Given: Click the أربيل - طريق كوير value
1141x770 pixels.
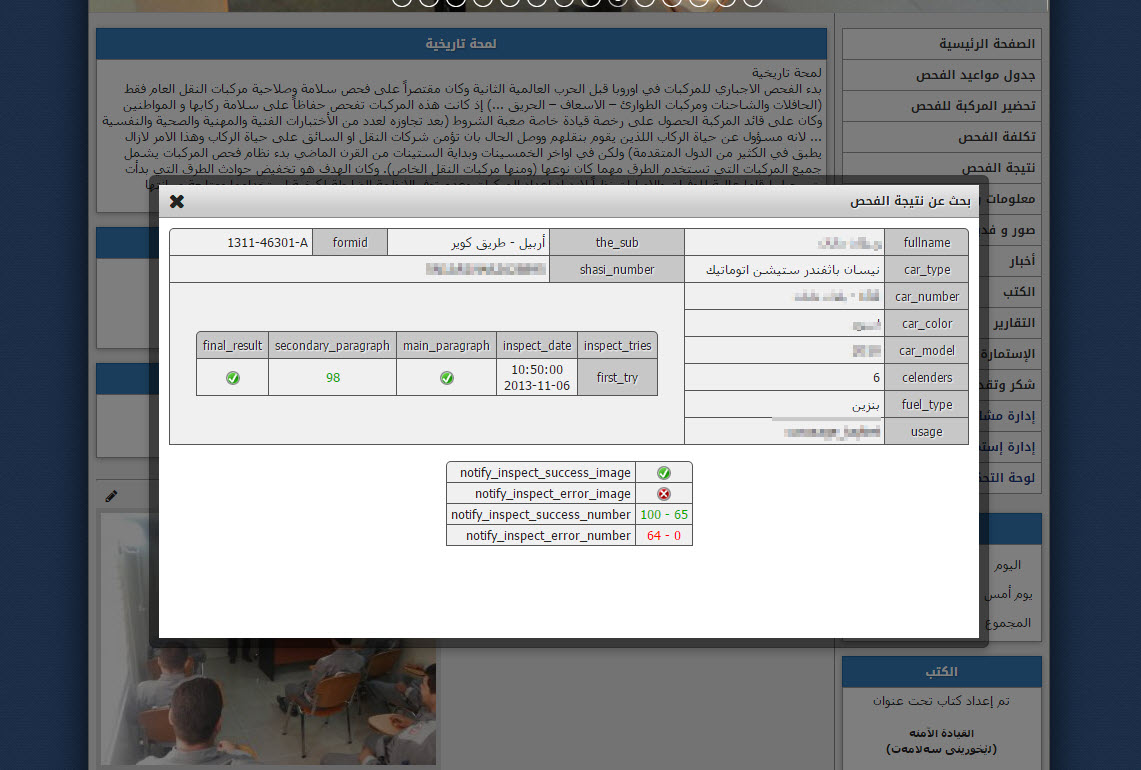Looking at the screenshot, I should 498,242.
